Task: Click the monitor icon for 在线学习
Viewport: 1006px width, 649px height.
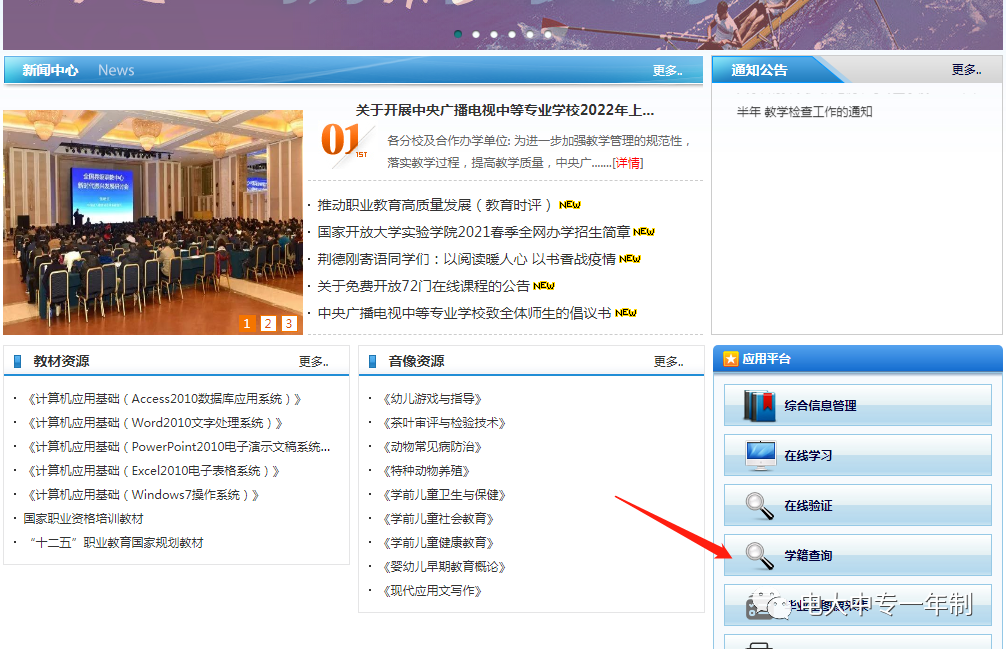Action: coord(760,456)
